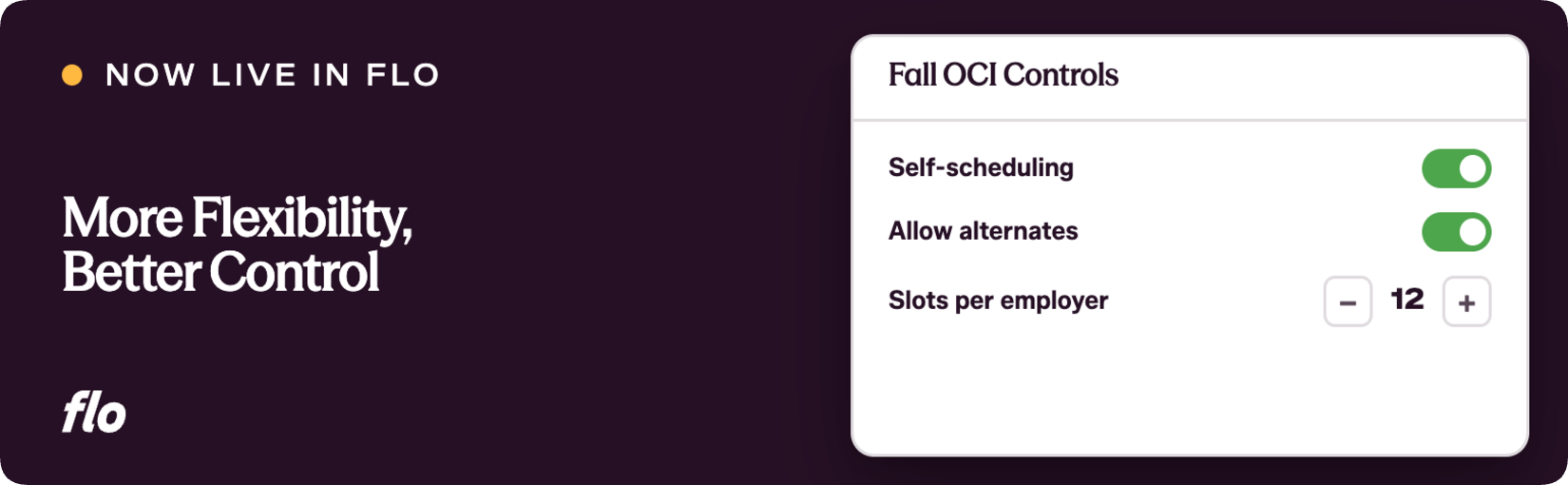Click the Better Control headline line
1568x485 pixels.
(x=220, y=272)
